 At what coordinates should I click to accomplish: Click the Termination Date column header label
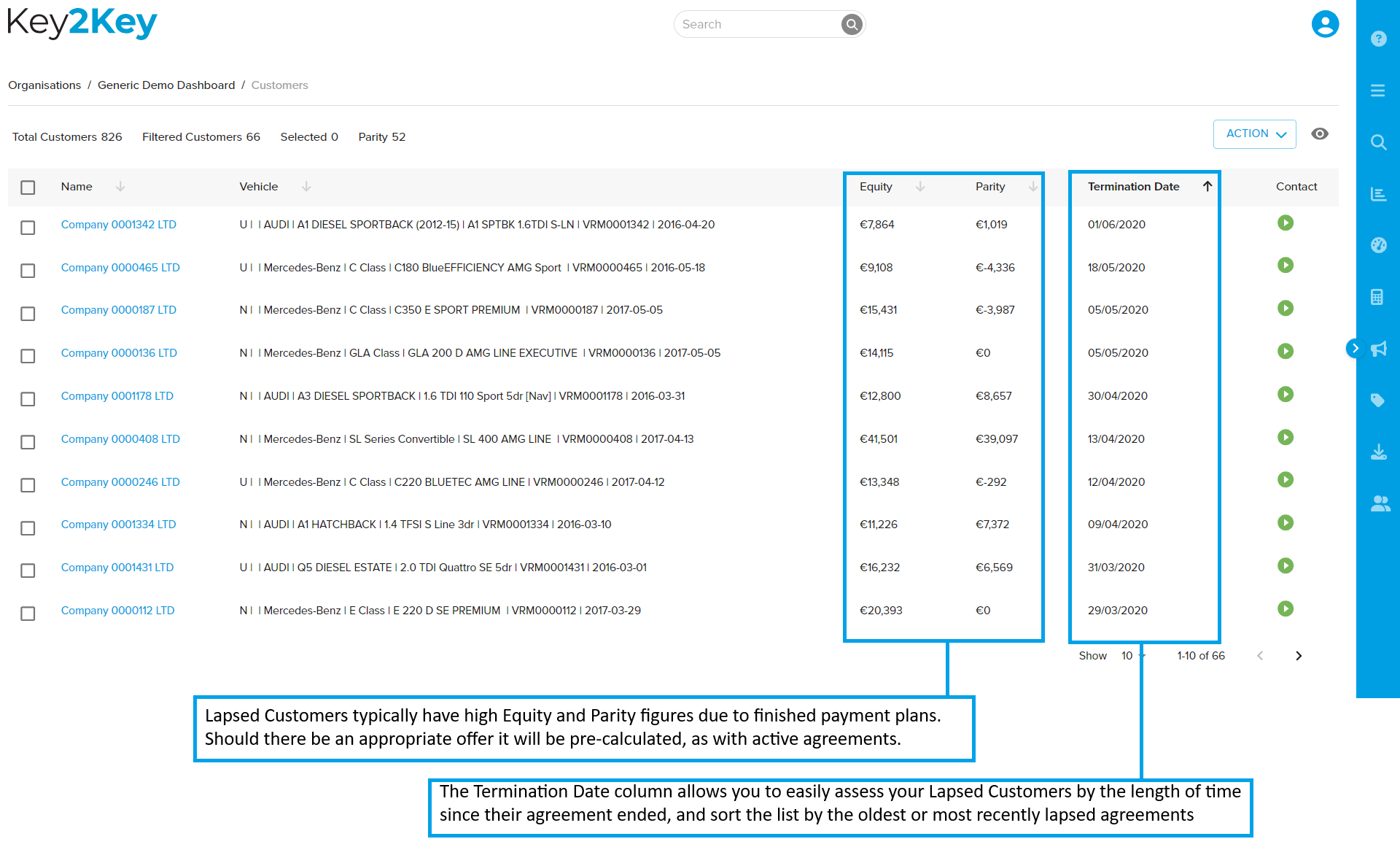(1133, 187)
